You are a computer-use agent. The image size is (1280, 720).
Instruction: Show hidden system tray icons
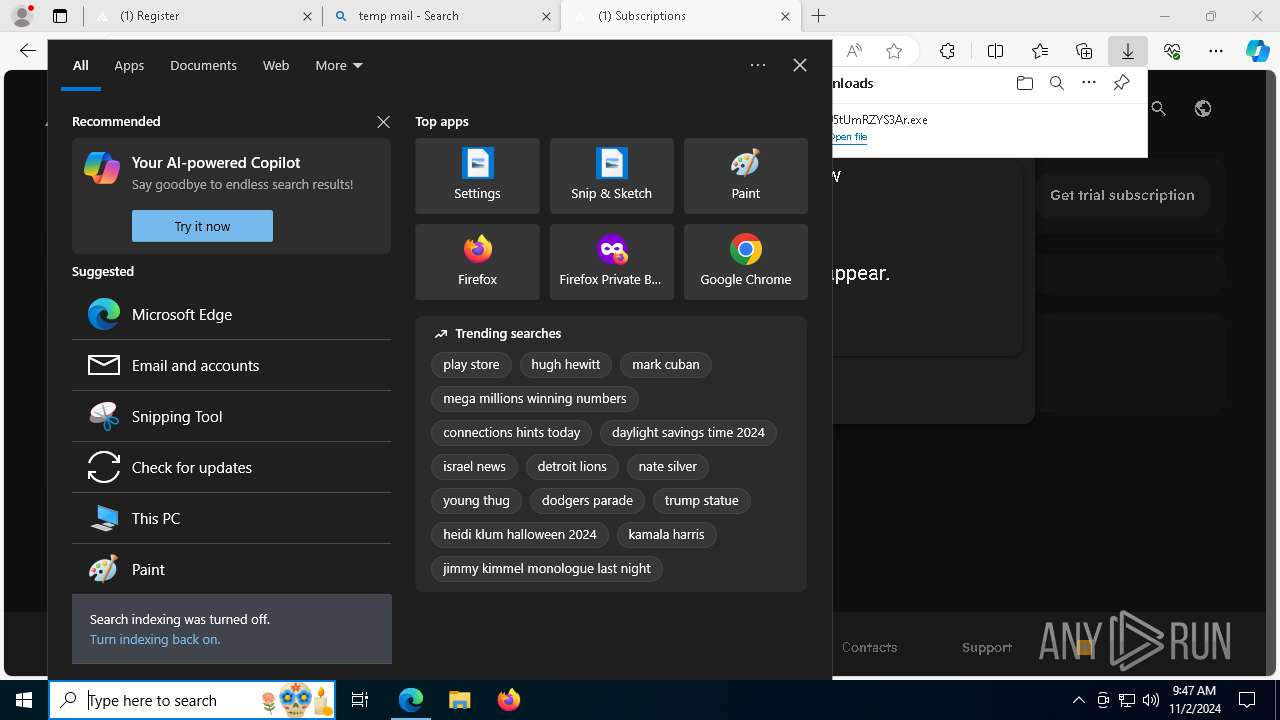(x=1078, y=700)
